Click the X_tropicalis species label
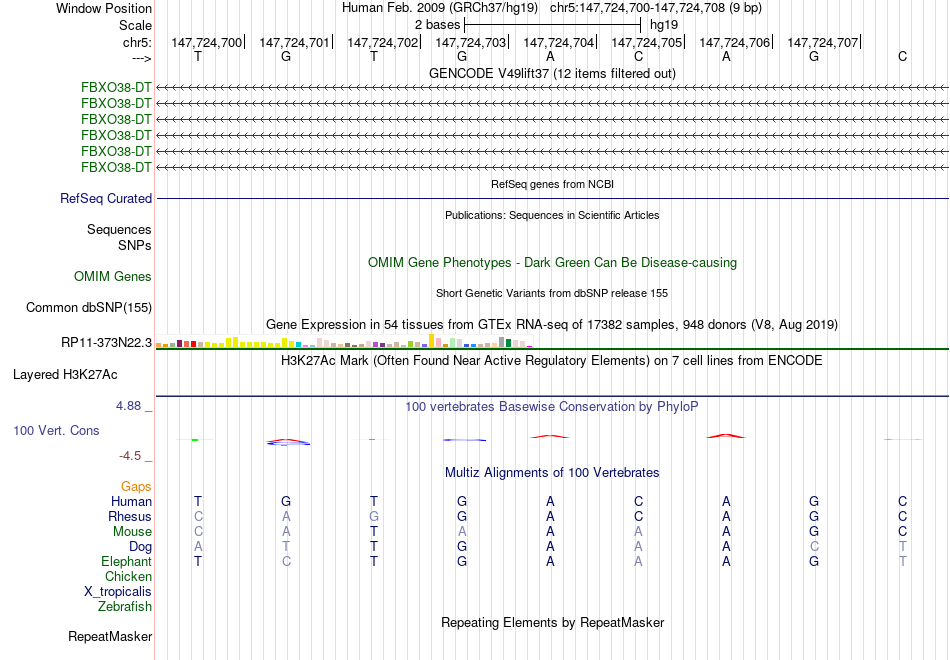Viewport: 950px width, 660px height. pos(118,592)
